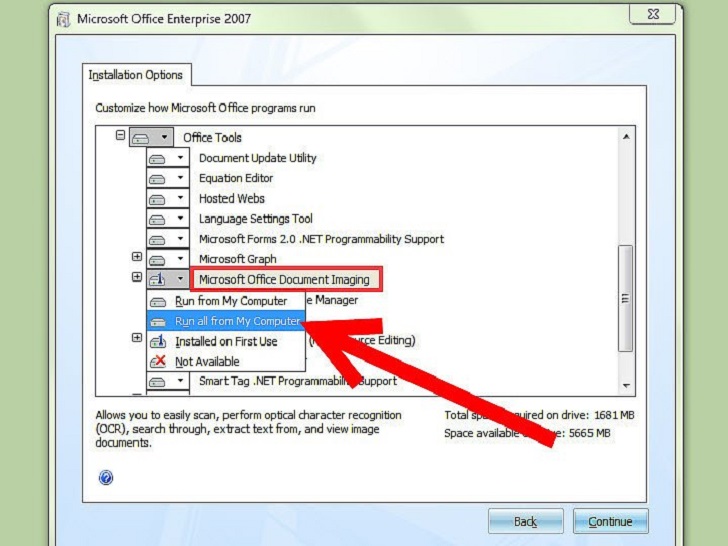
Task: Open the blue help icon
Action: 106,477
